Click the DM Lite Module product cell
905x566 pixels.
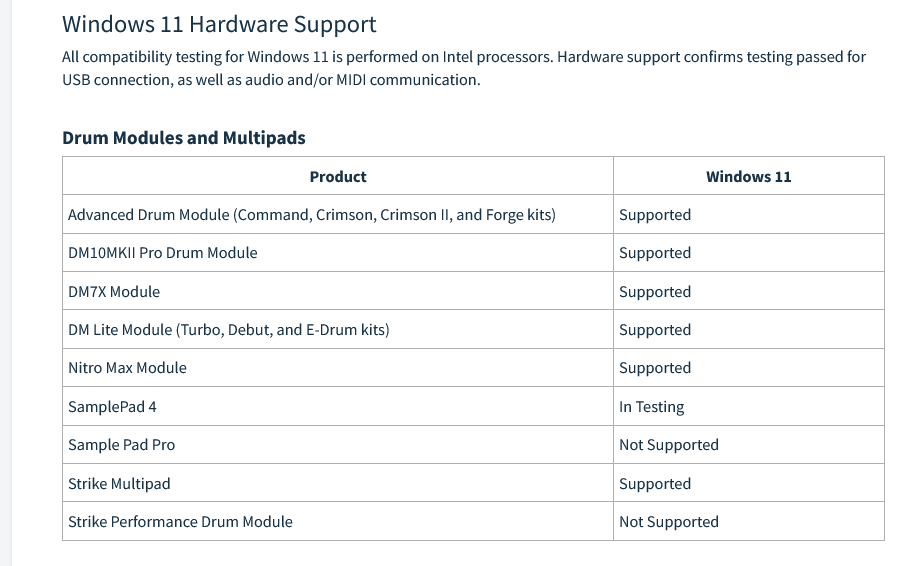coord(338,329)
